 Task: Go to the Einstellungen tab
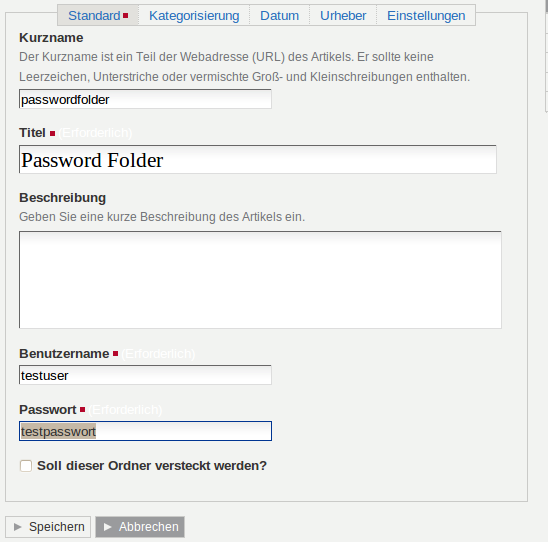coord(426,16)
